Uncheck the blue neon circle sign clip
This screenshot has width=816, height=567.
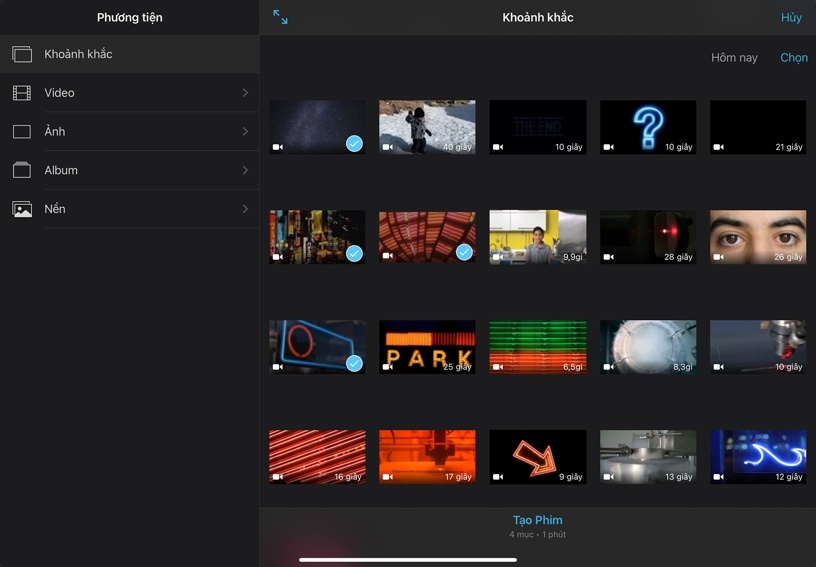[354, 364]
